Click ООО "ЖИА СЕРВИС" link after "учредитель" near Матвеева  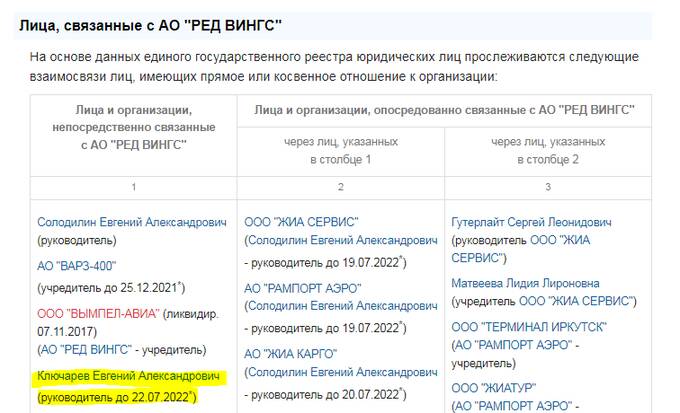click(x=575, y=301)
